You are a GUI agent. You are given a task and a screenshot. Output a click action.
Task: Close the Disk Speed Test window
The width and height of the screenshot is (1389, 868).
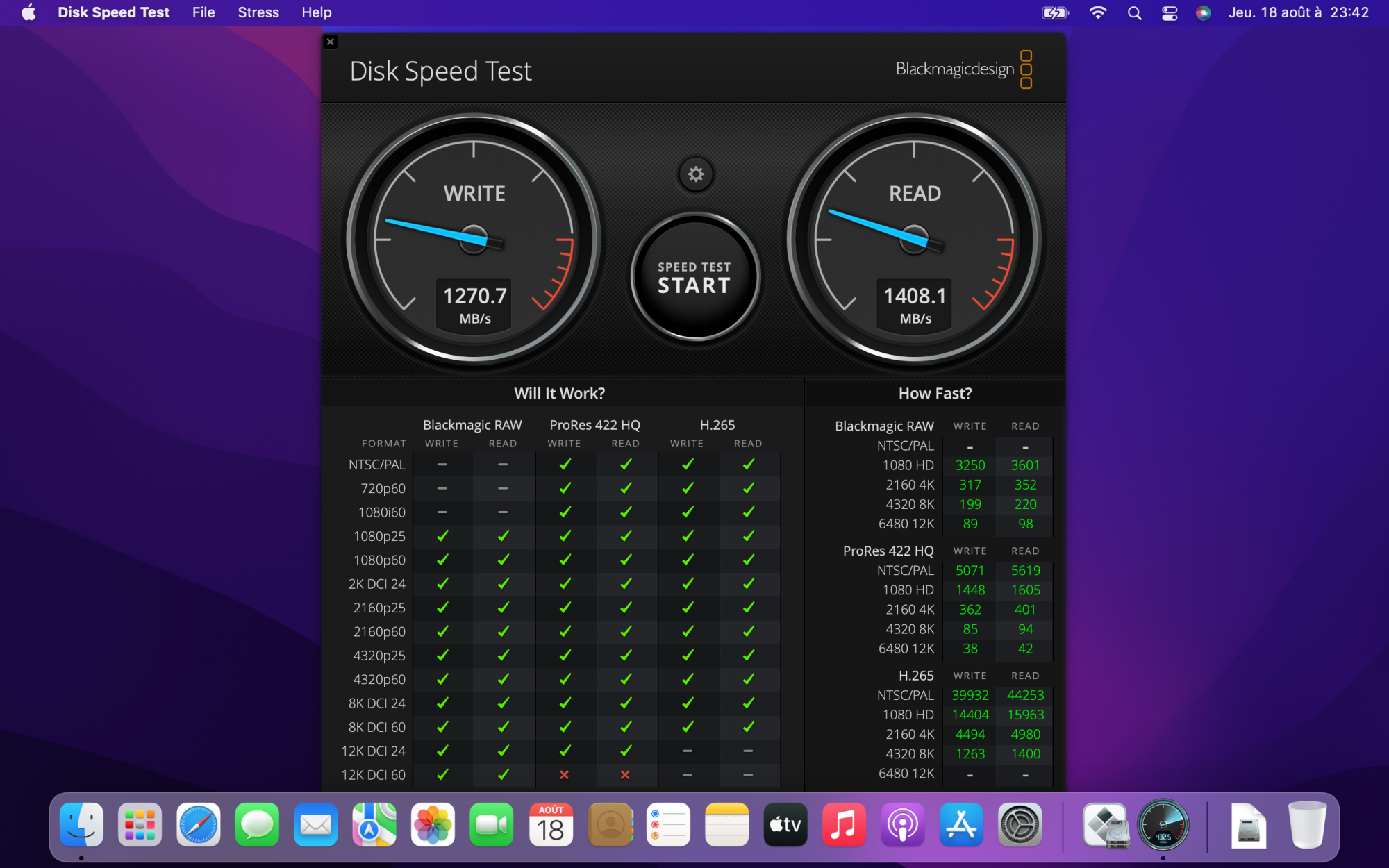331,42
